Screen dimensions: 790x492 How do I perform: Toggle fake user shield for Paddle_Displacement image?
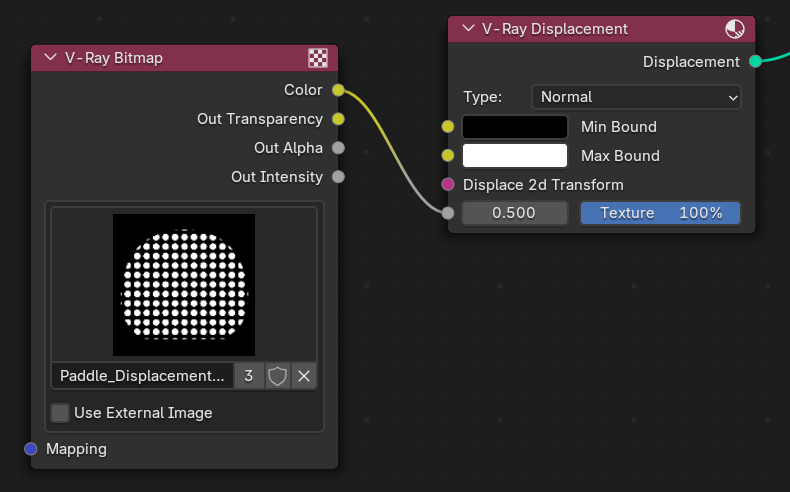277,376
